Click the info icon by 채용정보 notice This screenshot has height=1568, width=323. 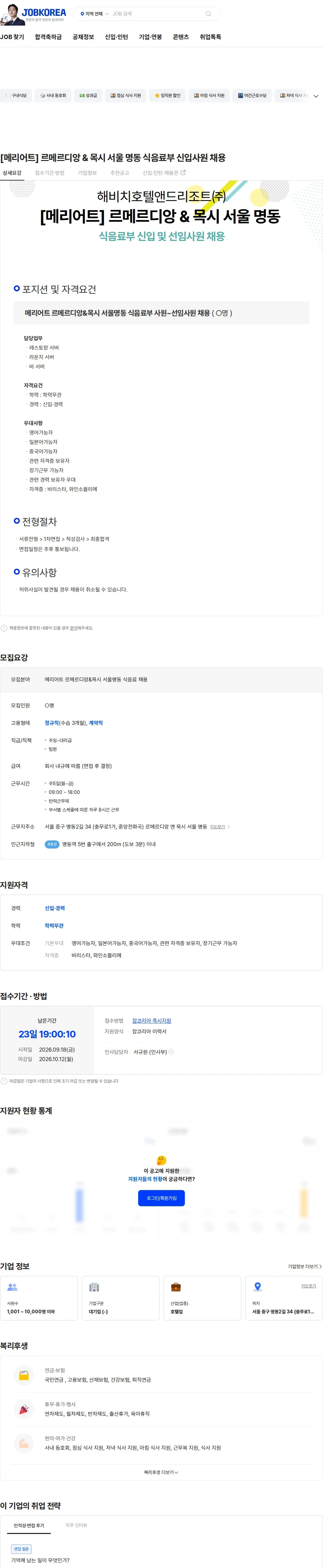tap(4, 628)
